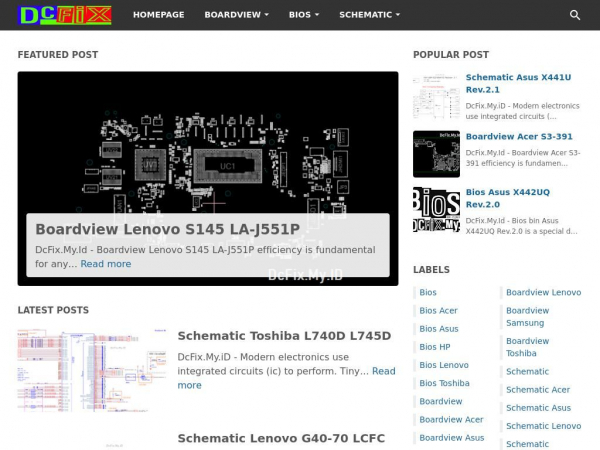Image resolution: width=600 pixels, height=450 pixels.
Task: Open the Boardview Lenovo S145 LA-J551P title
Action: pos(168,229)
